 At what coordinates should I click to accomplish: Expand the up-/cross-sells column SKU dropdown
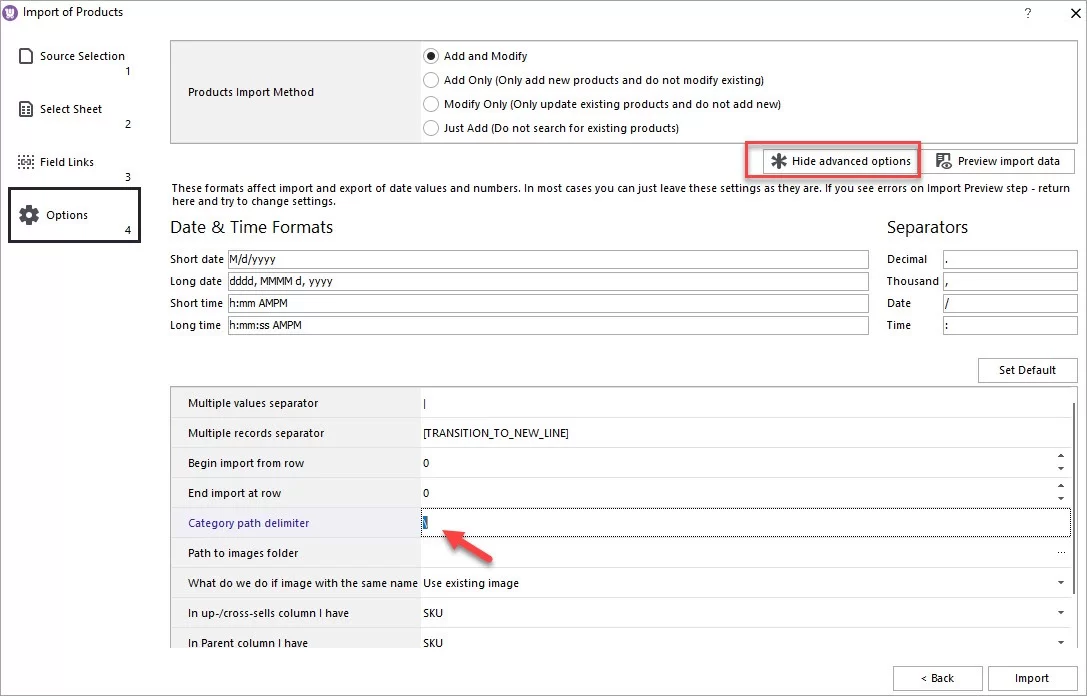point(1061,613)
